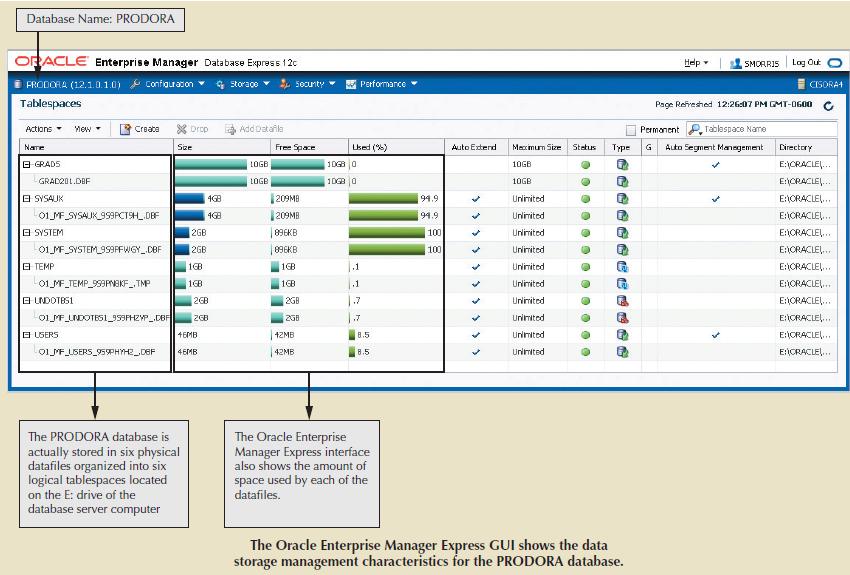Open the View dropdown
Viewport: 850px width, 575px height.
(87, 129)
